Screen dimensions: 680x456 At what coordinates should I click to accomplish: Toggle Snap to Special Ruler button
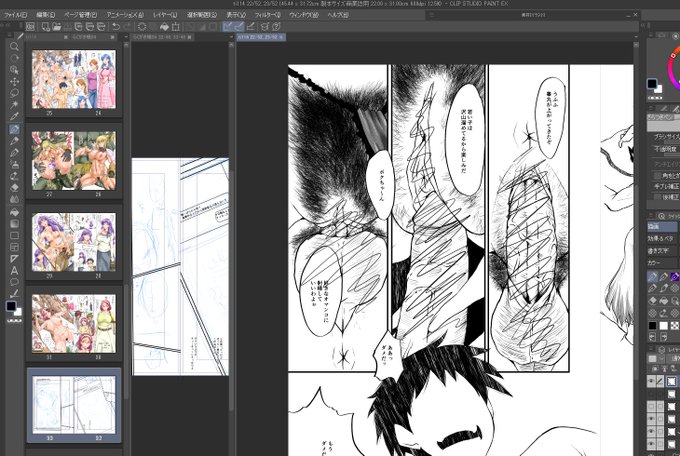pyautogui.click(x=239, y=27)
